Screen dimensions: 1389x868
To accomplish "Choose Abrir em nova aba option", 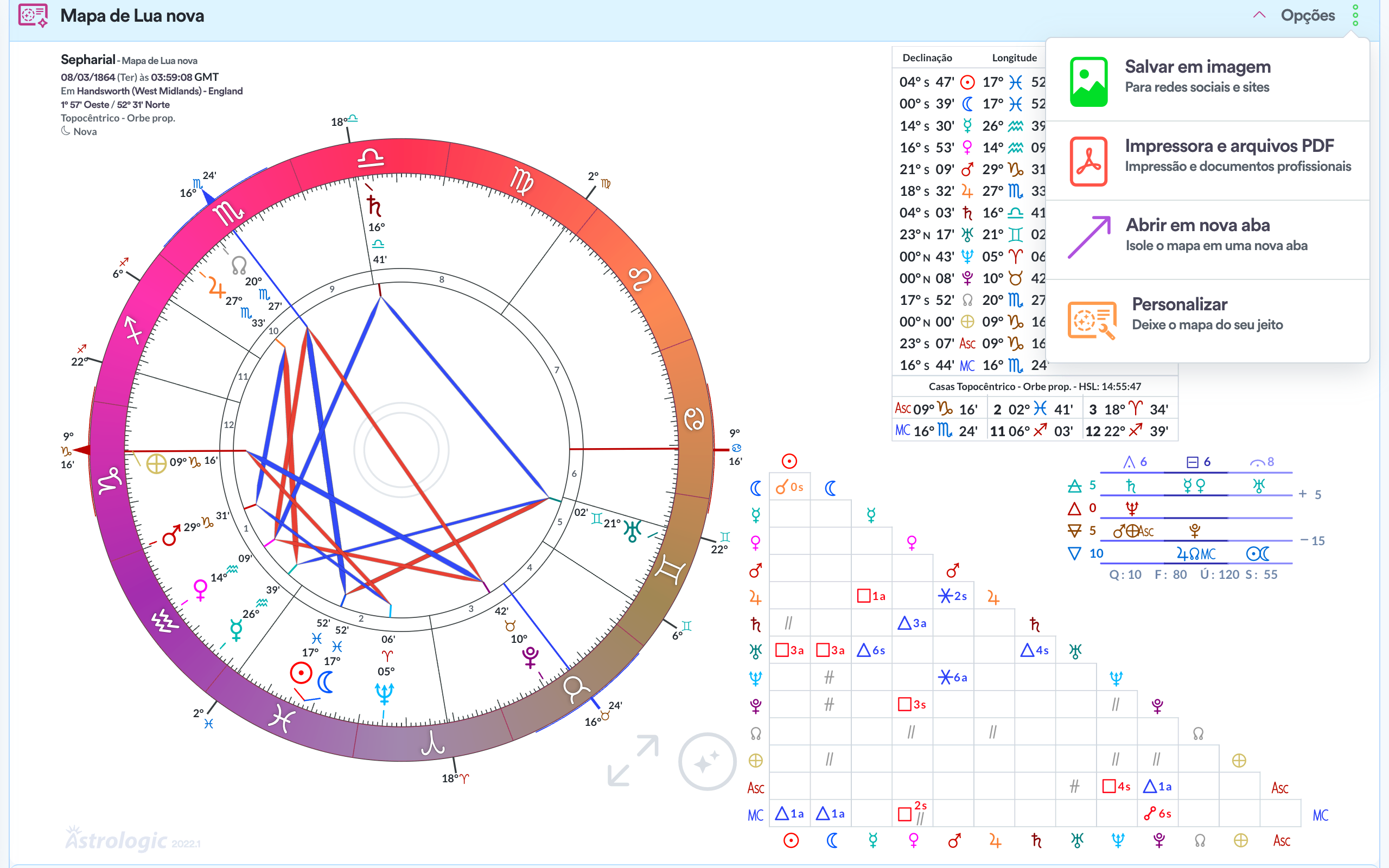I will tap(1197, 225).
